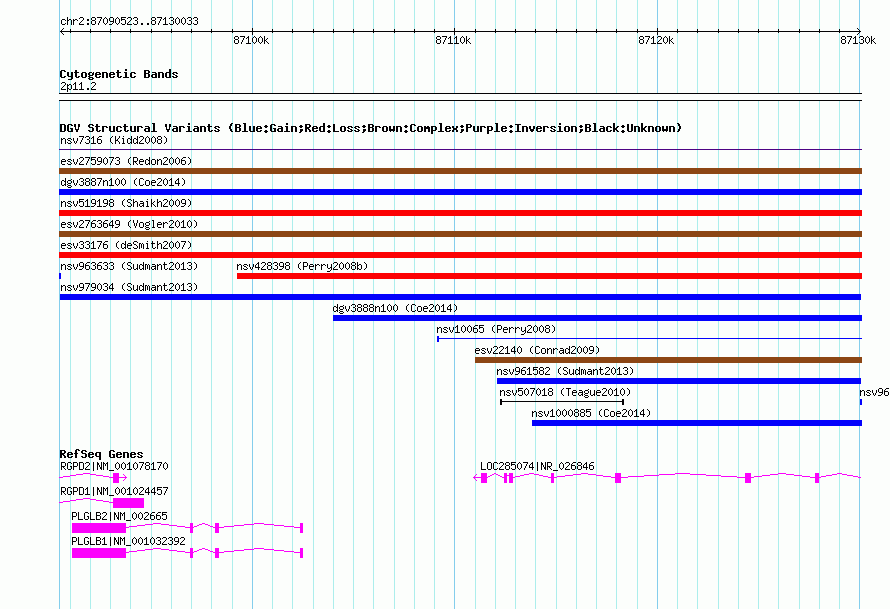Click the 87120k ruler label

coord(656,40)
